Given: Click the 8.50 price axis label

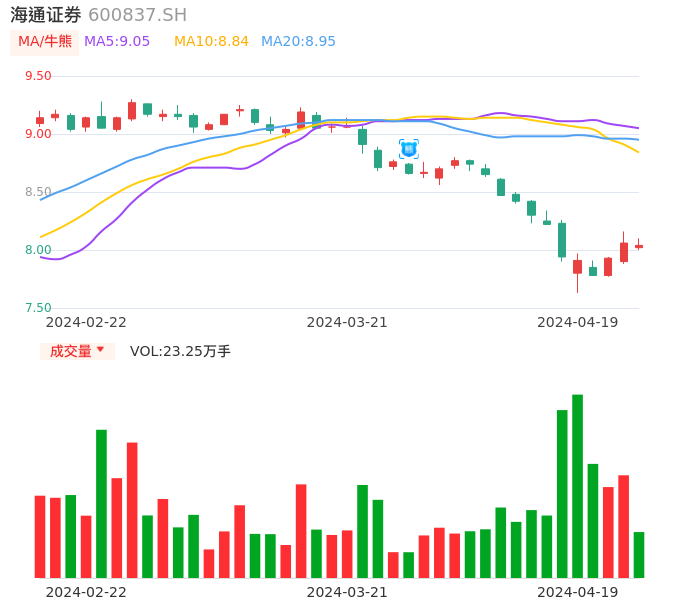Looking at the screenshot, I should (x=38, y=192).
